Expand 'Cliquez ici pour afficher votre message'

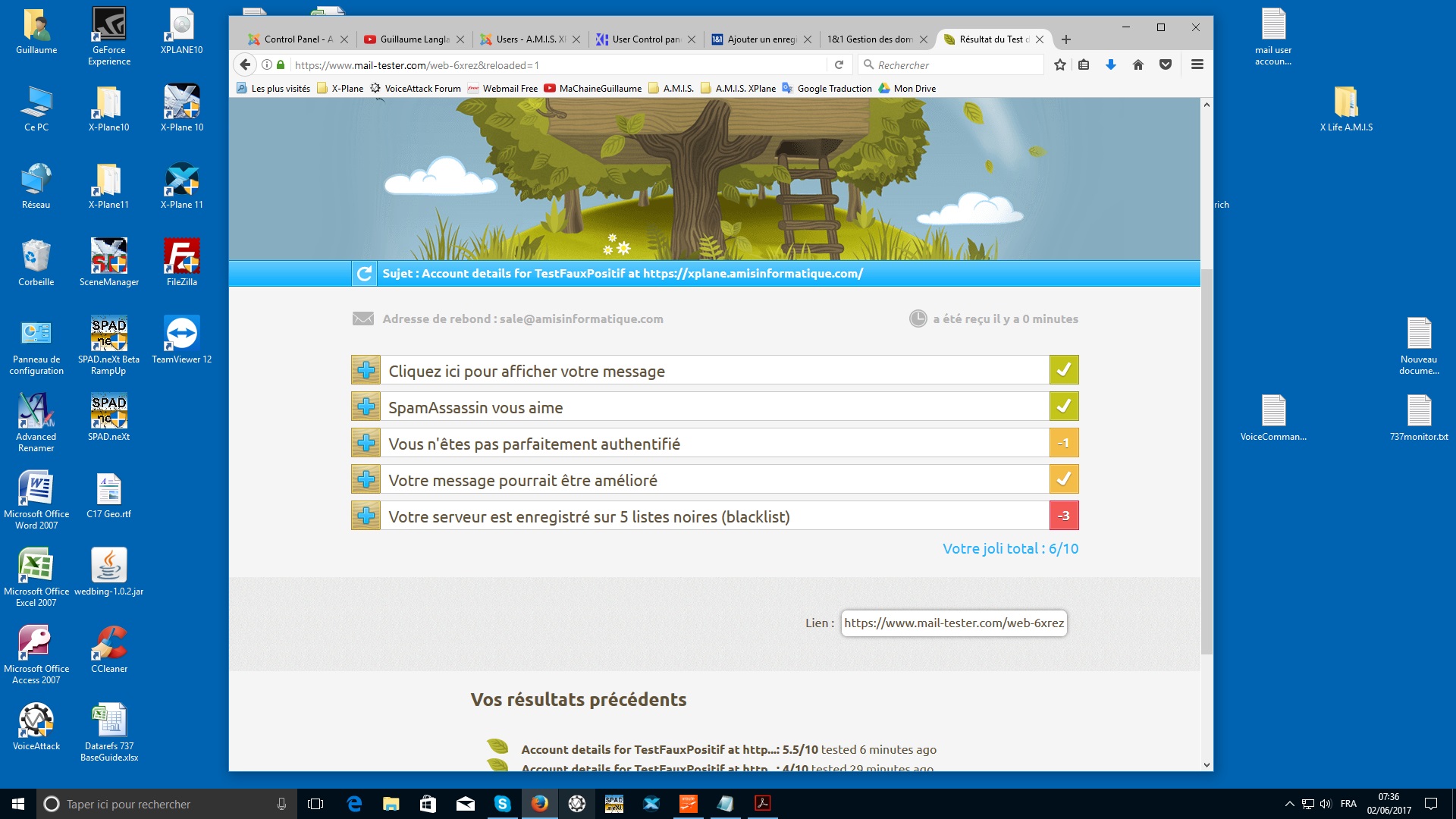366,371
